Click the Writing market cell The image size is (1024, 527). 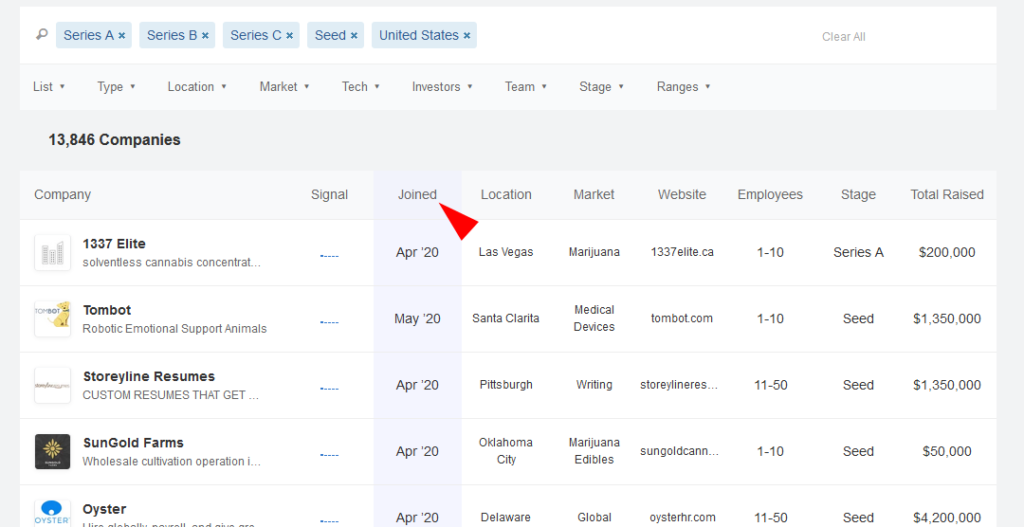click(594, 385)
